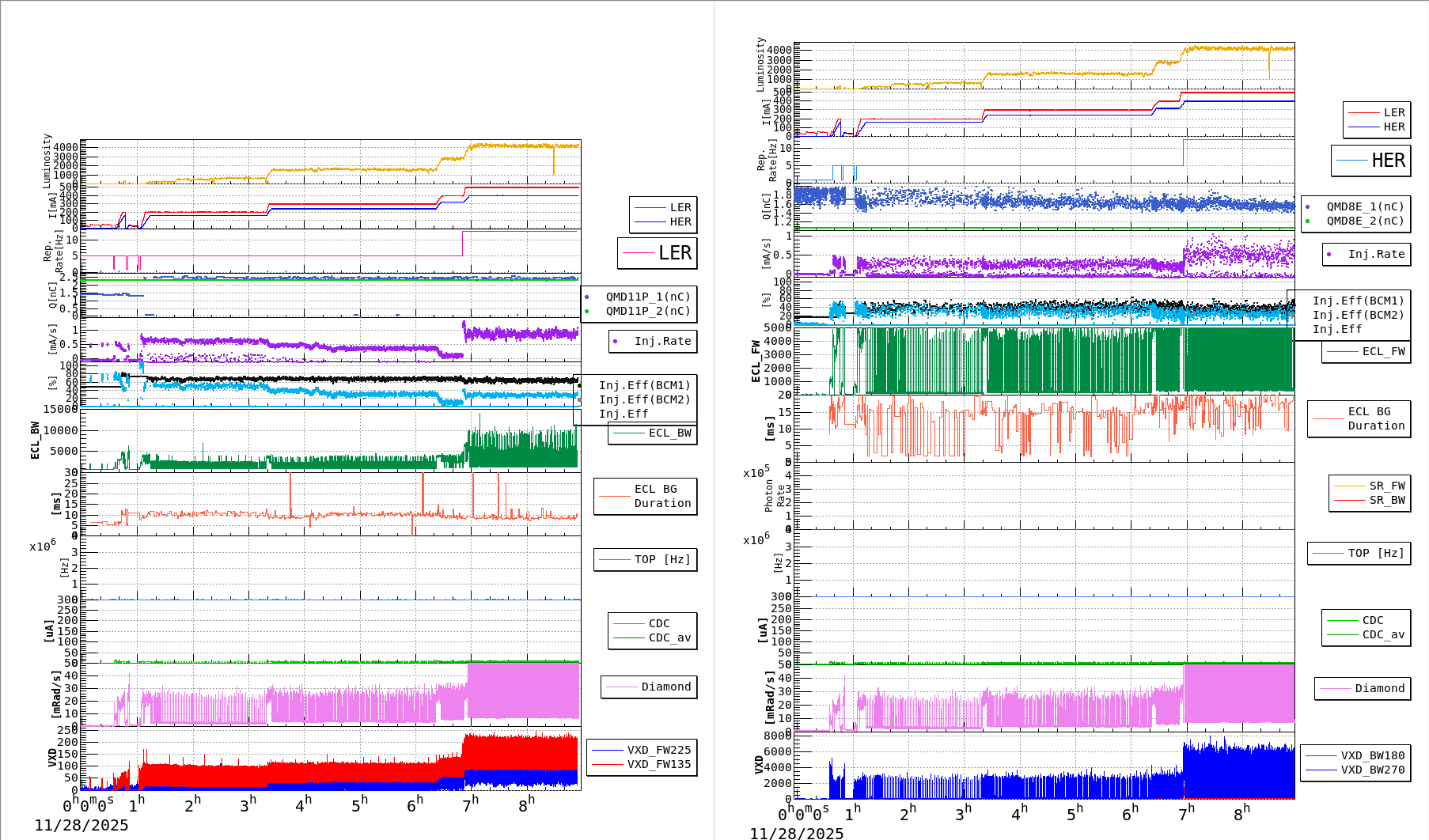
Task: Click the 11/28/2025 date under left plot
Action: pyautogui.click(x=81, y=825)
